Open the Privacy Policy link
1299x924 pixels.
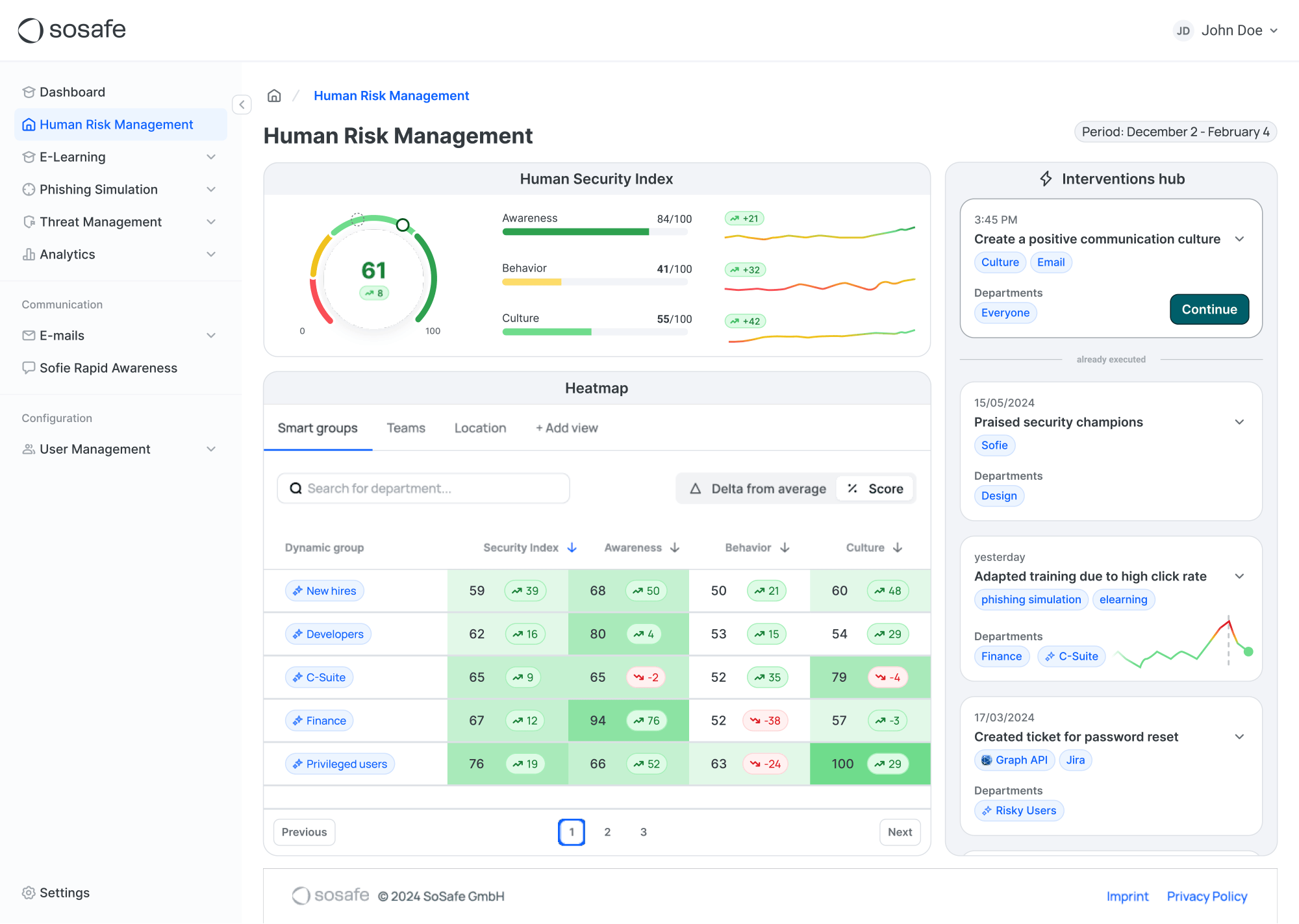tap(1207, 897)
